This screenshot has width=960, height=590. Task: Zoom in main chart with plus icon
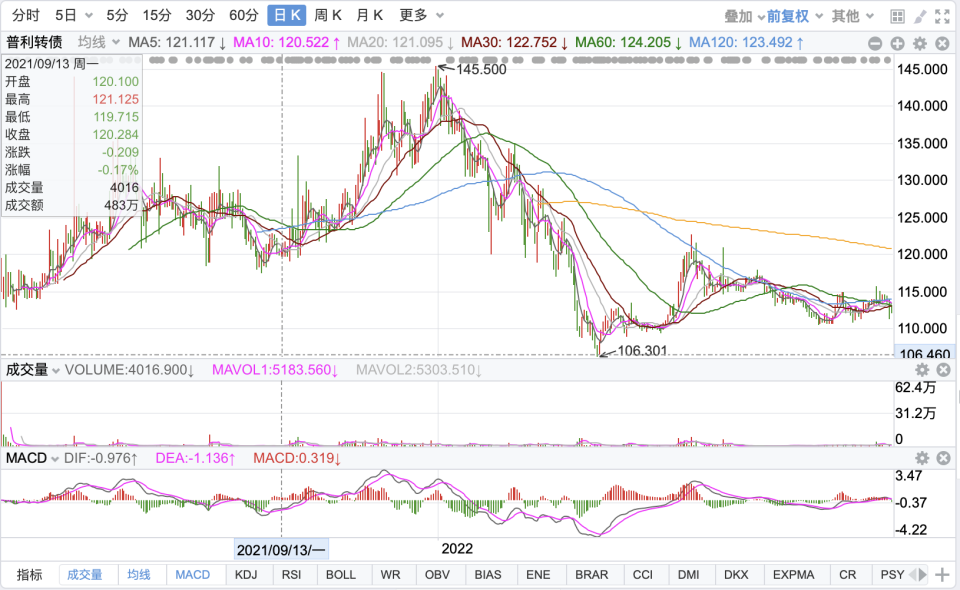(897, 44)
